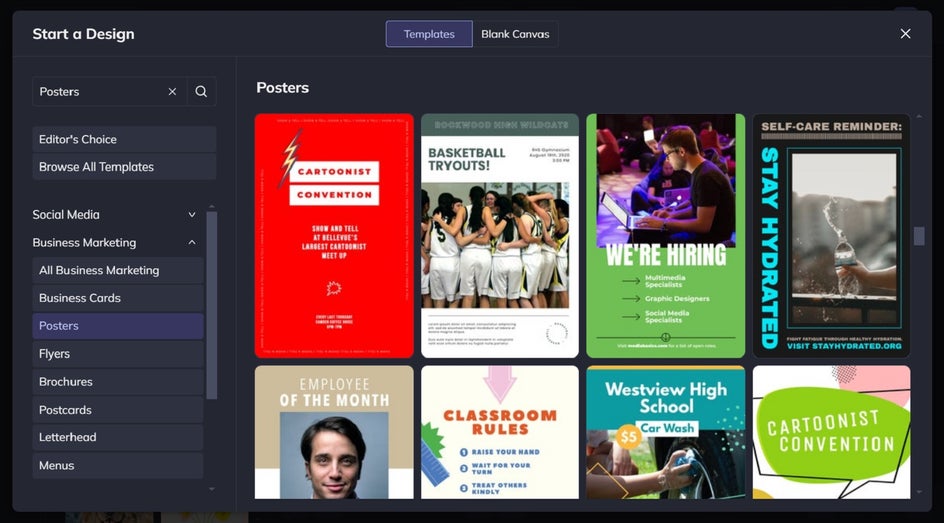Click the gallery scroll up arrow
Image resolution: width=944 pixels, height=523 pixels.
click(919, 116)
